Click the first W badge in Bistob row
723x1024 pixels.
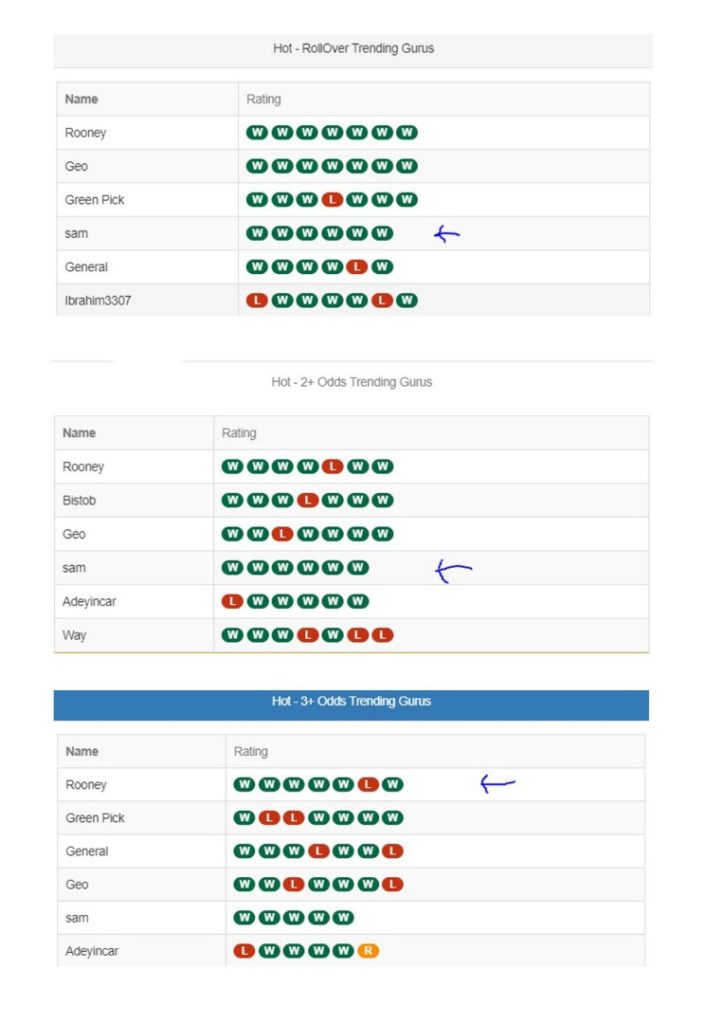point(233,501)
